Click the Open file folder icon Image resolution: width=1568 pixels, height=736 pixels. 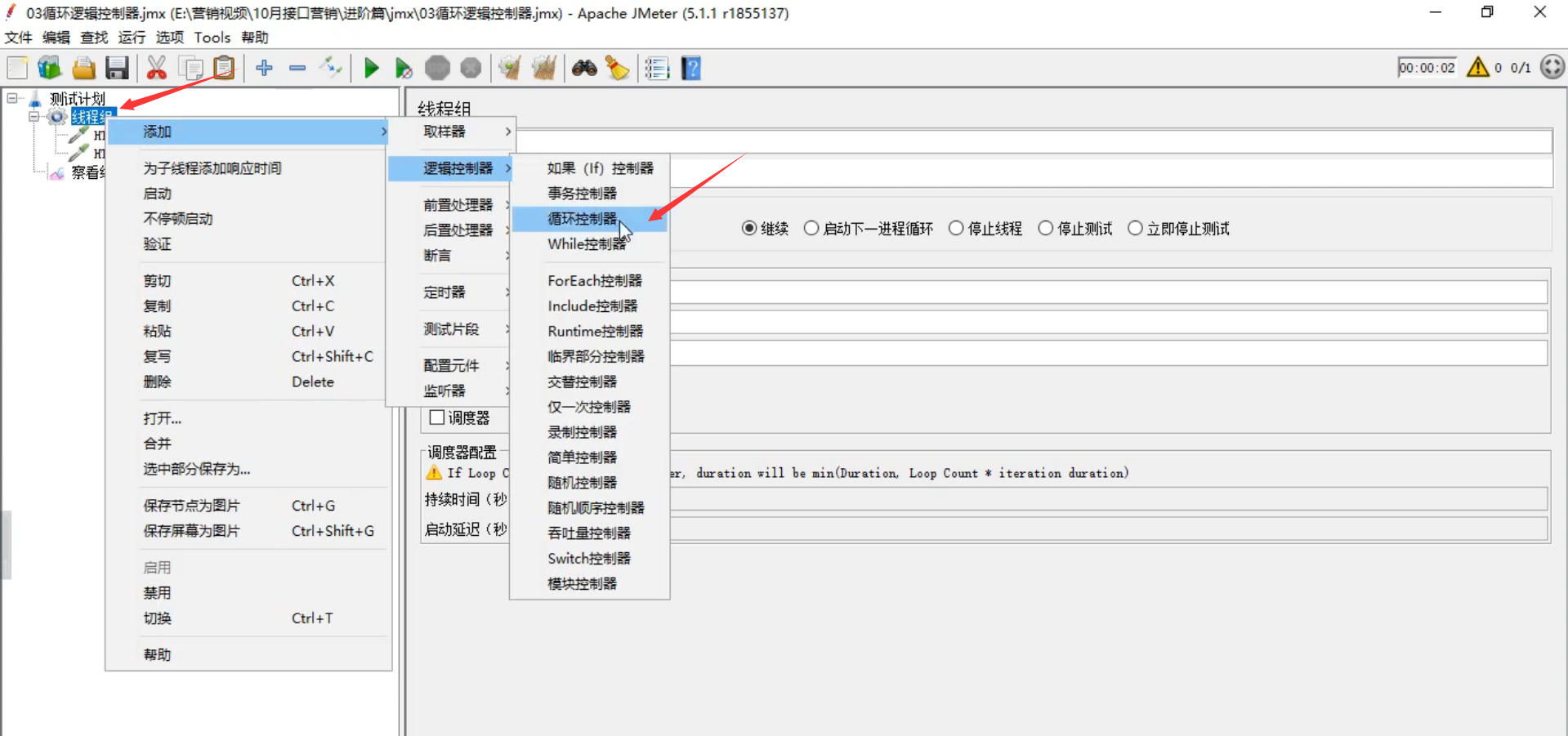click(83, 68)
